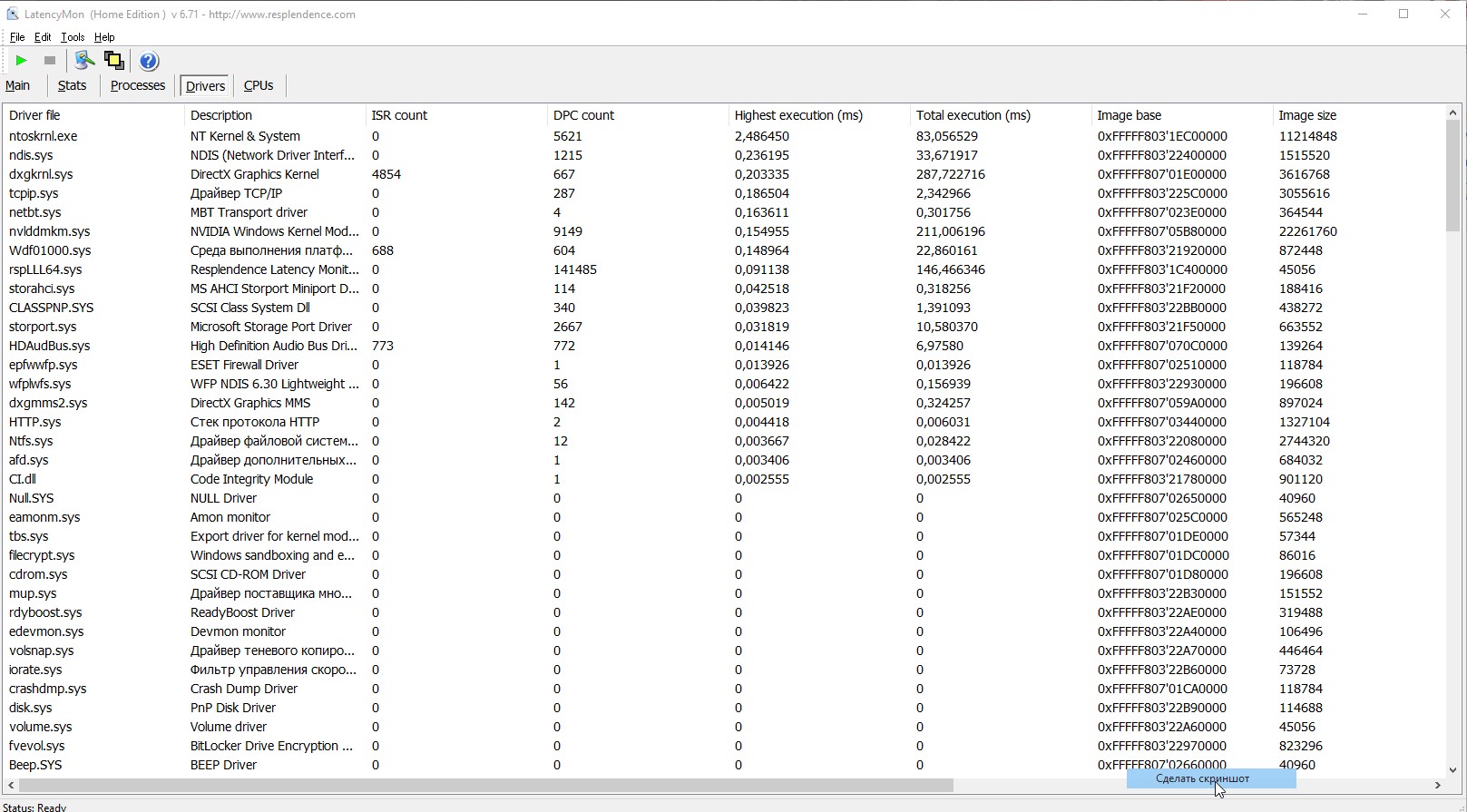This screenshot has width=1467, height=812.
Task: Open the File menu
Action: pos(17,37)
